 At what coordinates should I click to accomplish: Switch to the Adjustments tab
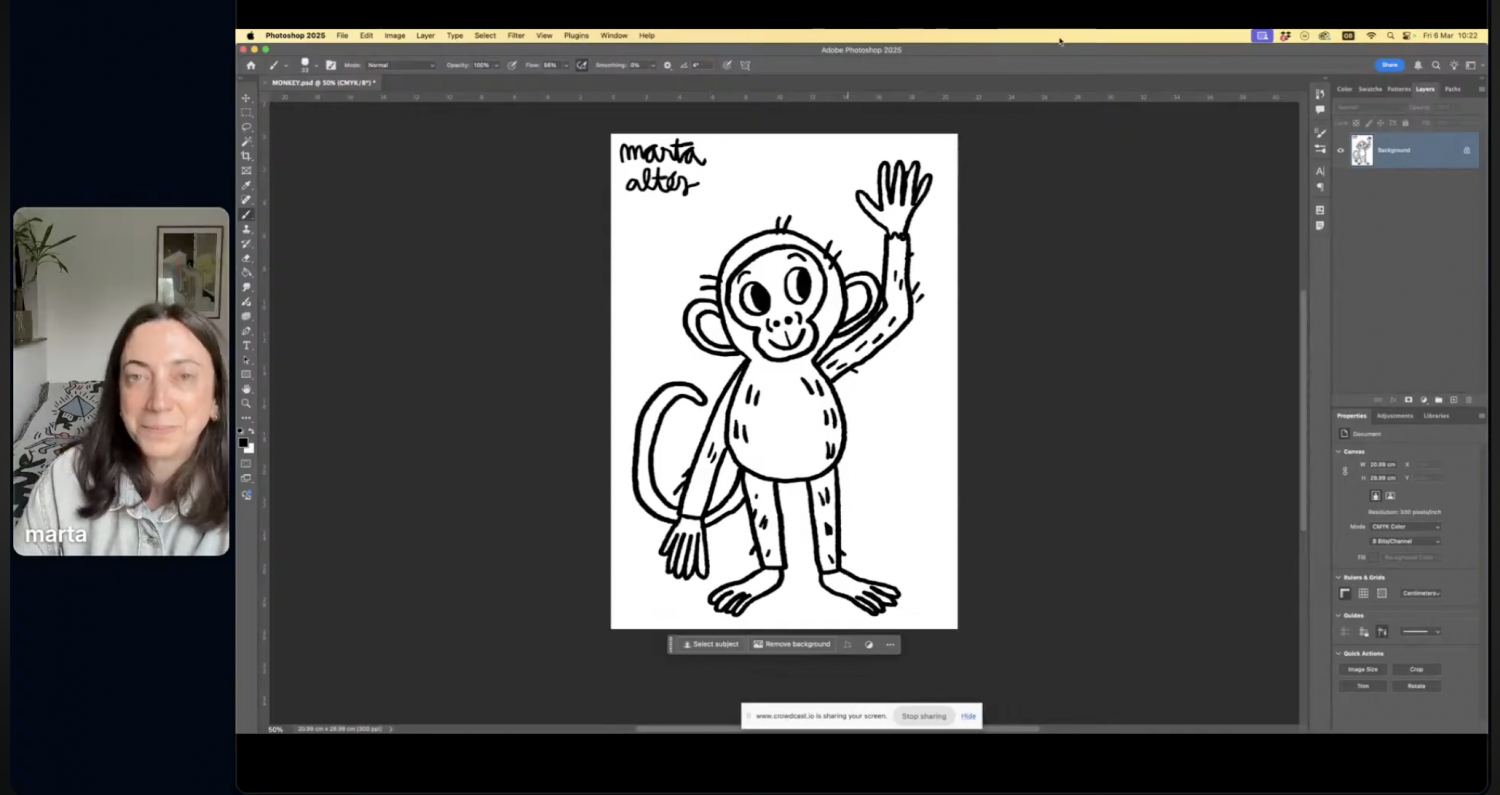(1394, 416)
